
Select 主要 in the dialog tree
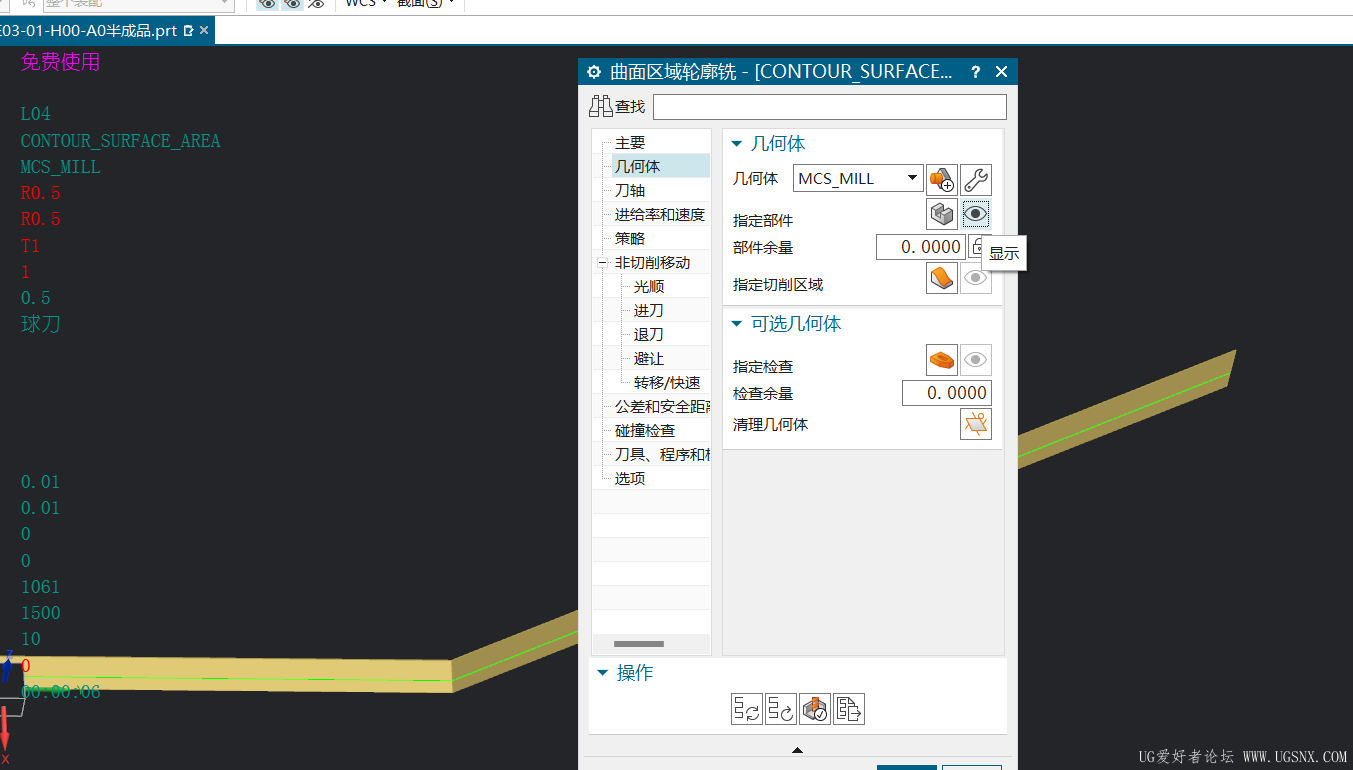[630, 143]
